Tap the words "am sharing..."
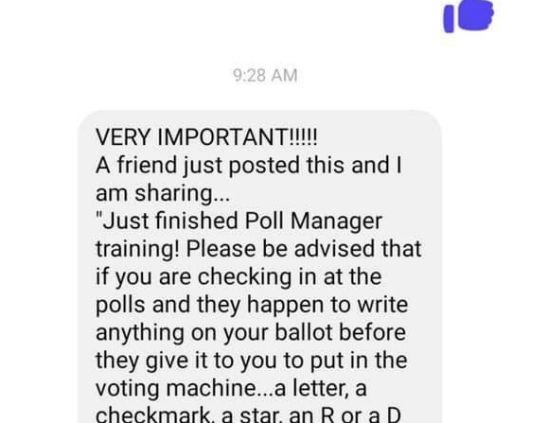Viewport: 536px width, 423px height. point(163,194)
